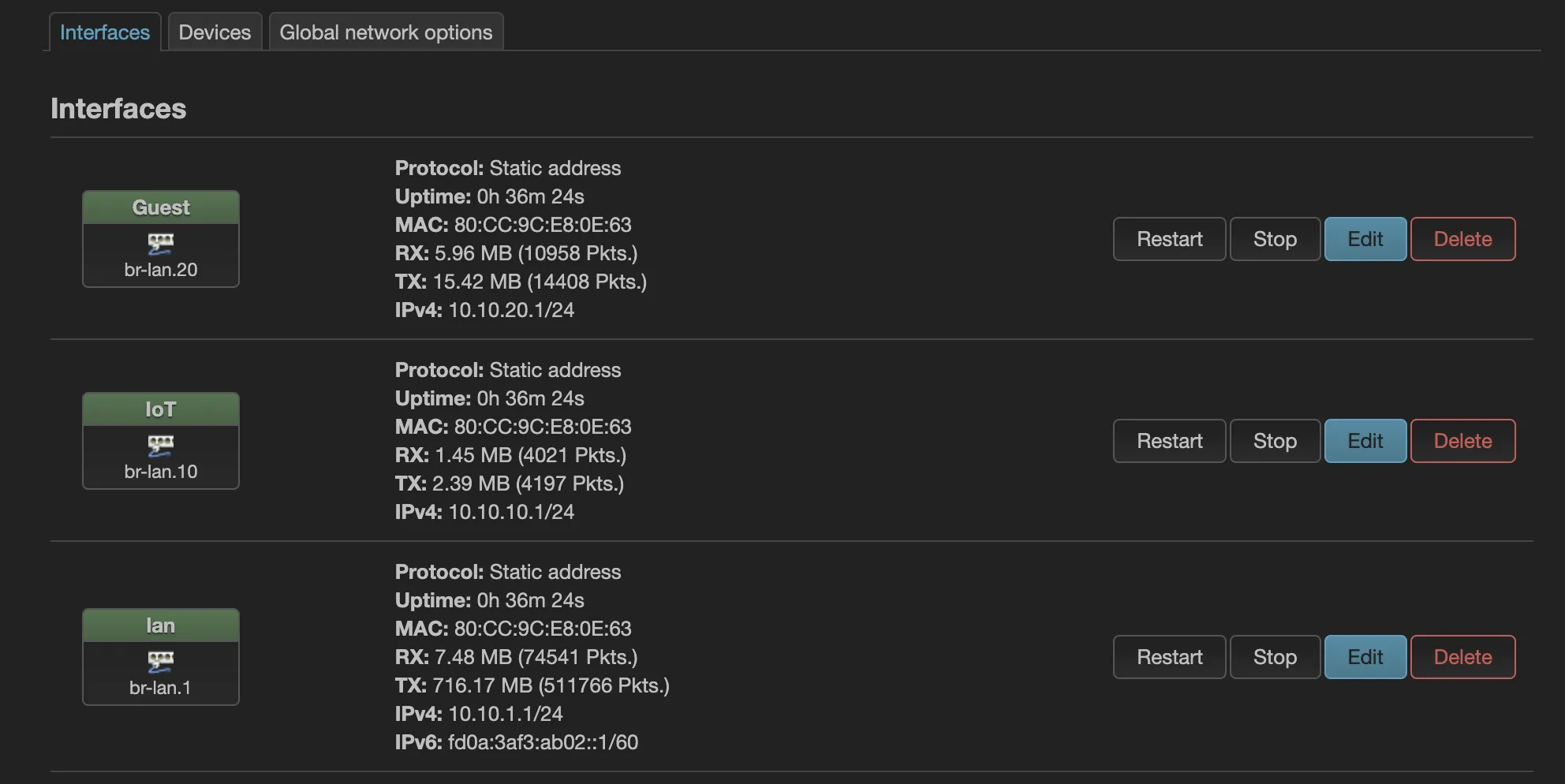The width and height of the screenshot is (1565, 784).
Task: Restart the IoT interface
Action: pos(1169,441)
